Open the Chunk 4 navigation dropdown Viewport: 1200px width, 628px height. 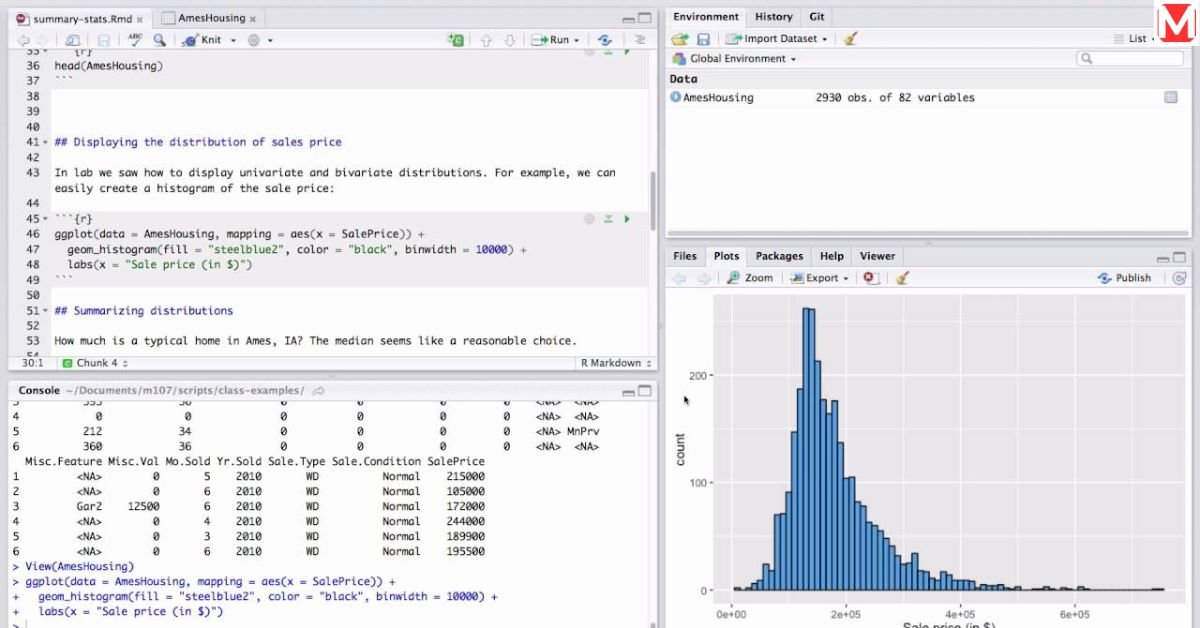point(95,363)
